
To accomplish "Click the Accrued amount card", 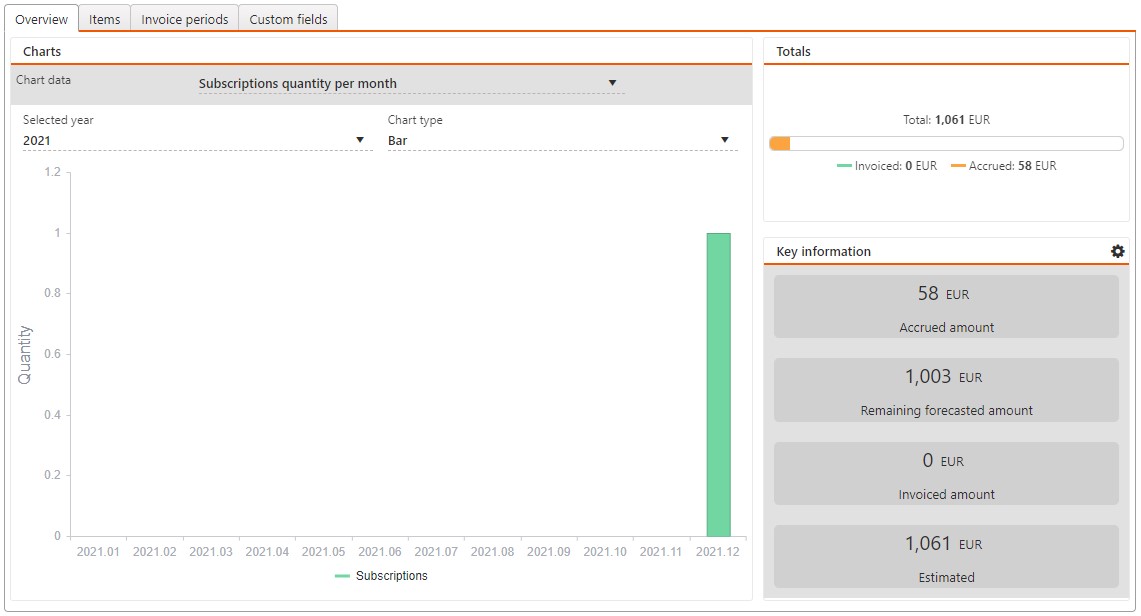I will pos(946,307).
